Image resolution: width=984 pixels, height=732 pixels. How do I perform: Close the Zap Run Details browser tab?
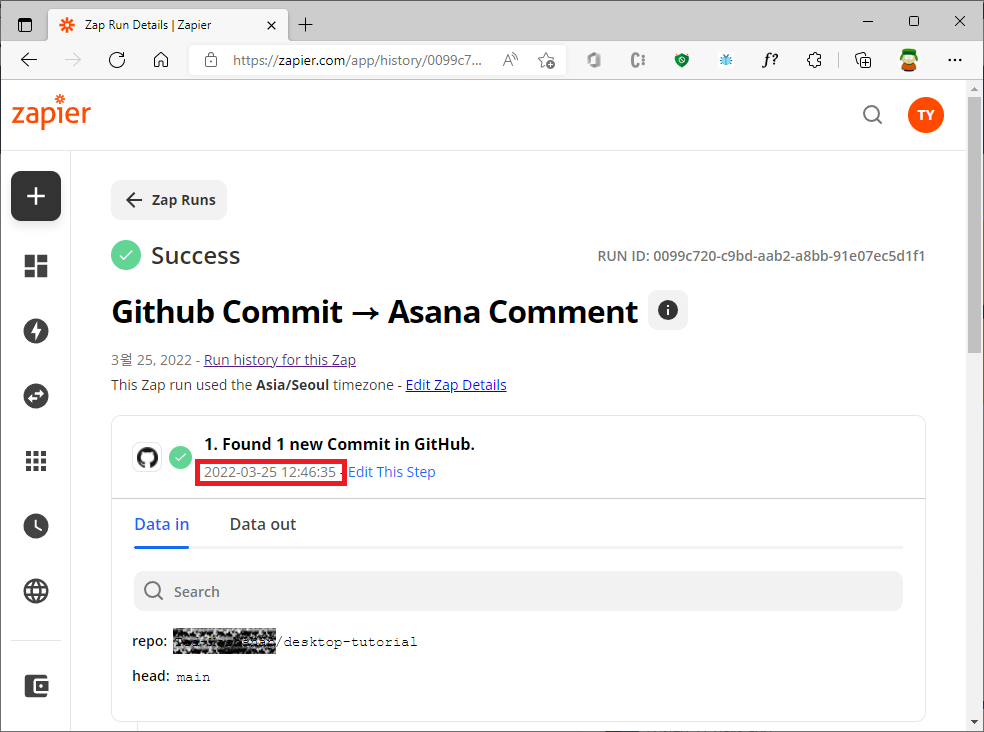coord(271,25)
